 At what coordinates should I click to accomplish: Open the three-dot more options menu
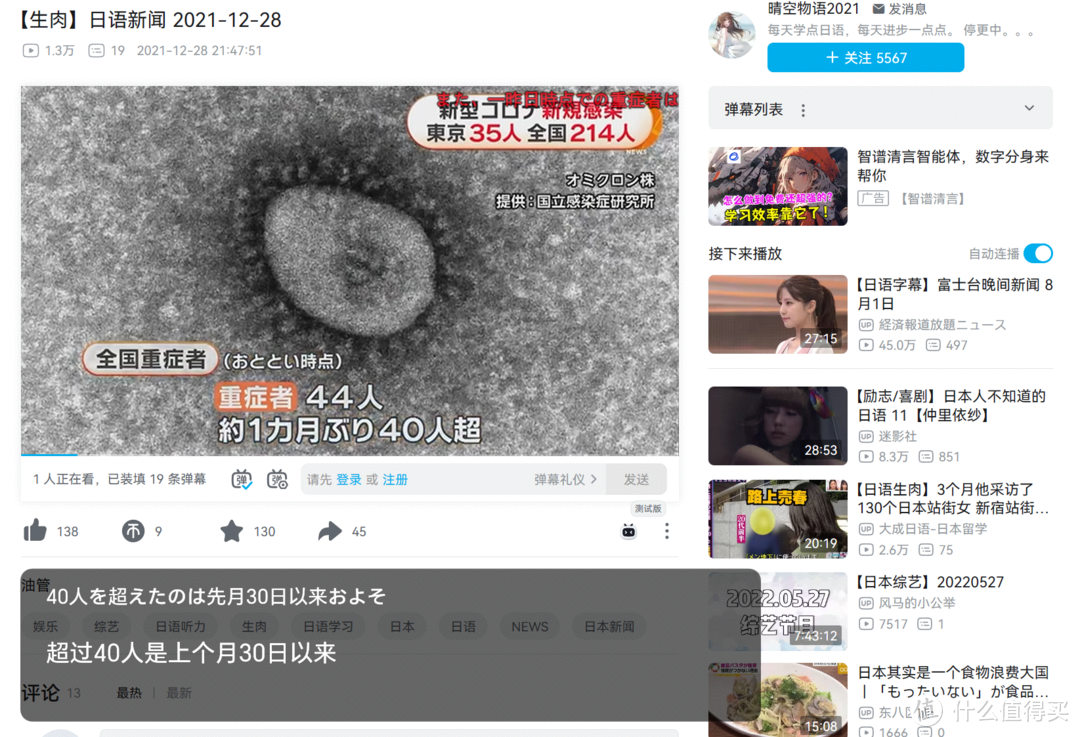(667, 531)
